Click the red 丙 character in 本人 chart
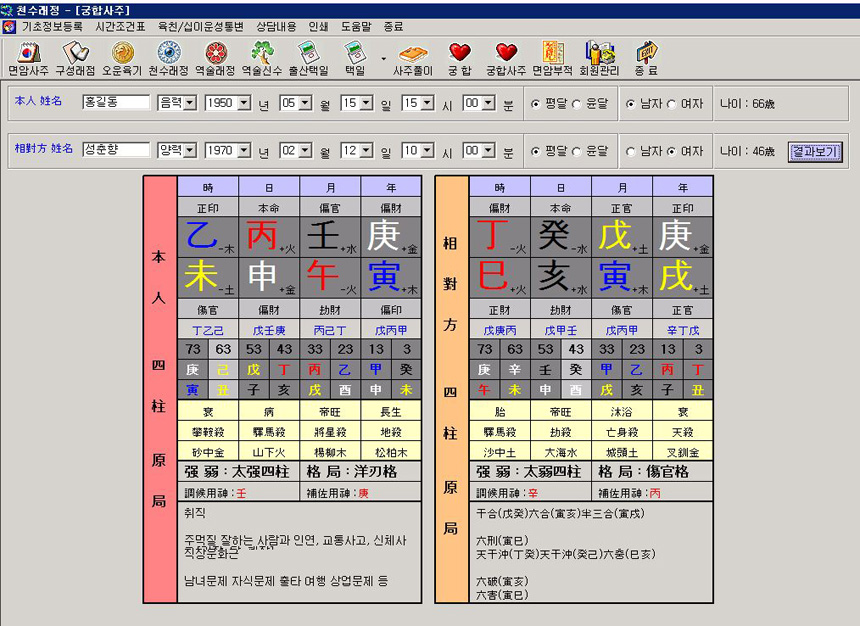 263,236
